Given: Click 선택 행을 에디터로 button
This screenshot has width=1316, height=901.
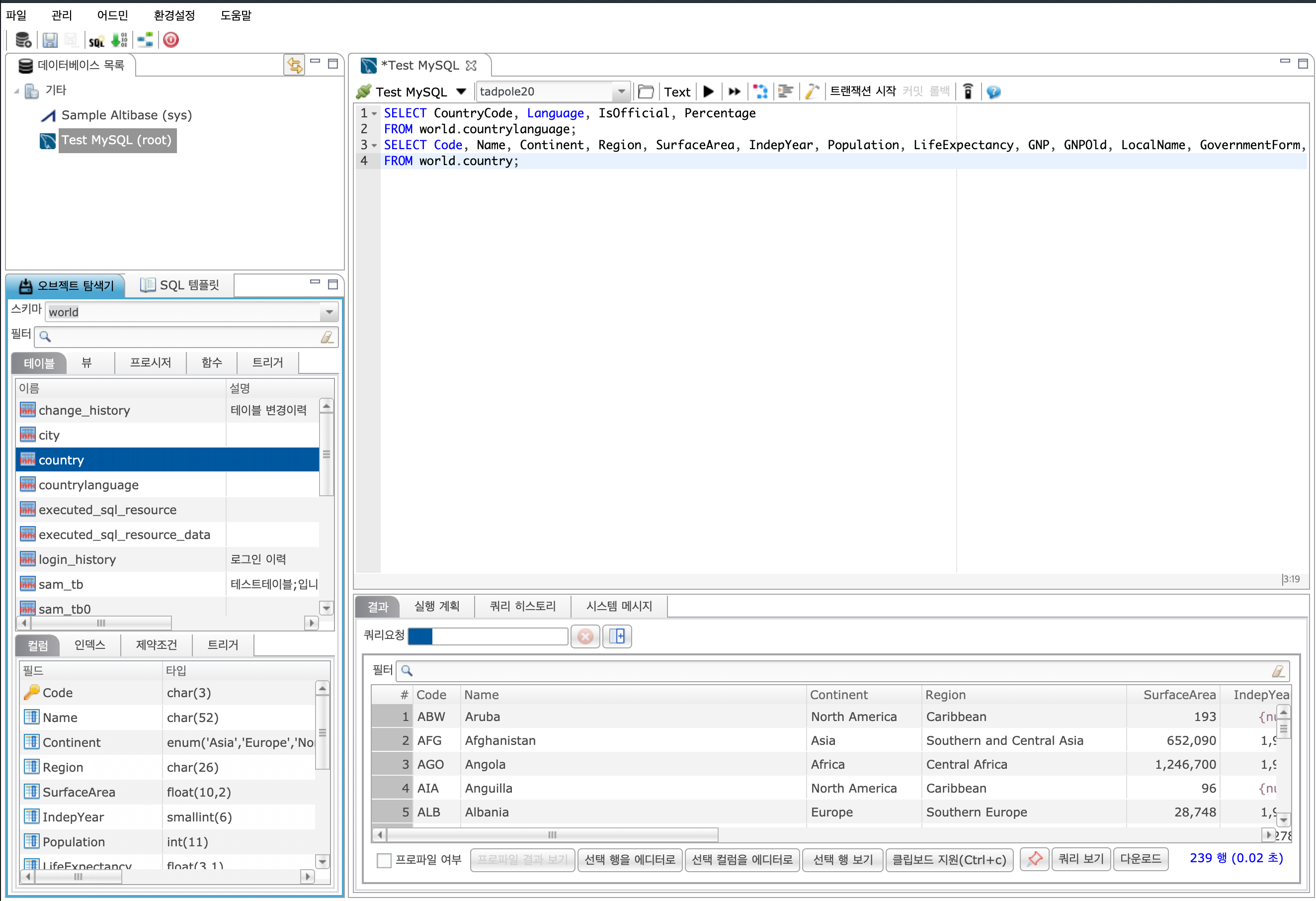Looking at the screenshot, I should coord(630,860).
